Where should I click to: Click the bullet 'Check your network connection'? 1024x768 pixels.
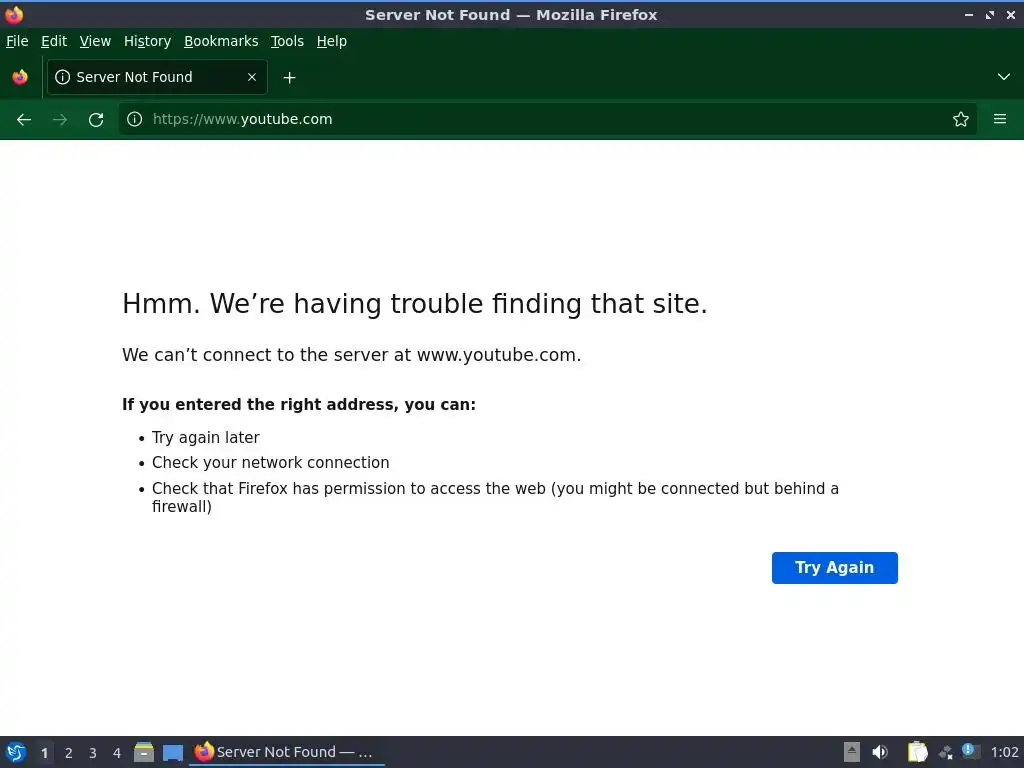(x=270, y=462)
